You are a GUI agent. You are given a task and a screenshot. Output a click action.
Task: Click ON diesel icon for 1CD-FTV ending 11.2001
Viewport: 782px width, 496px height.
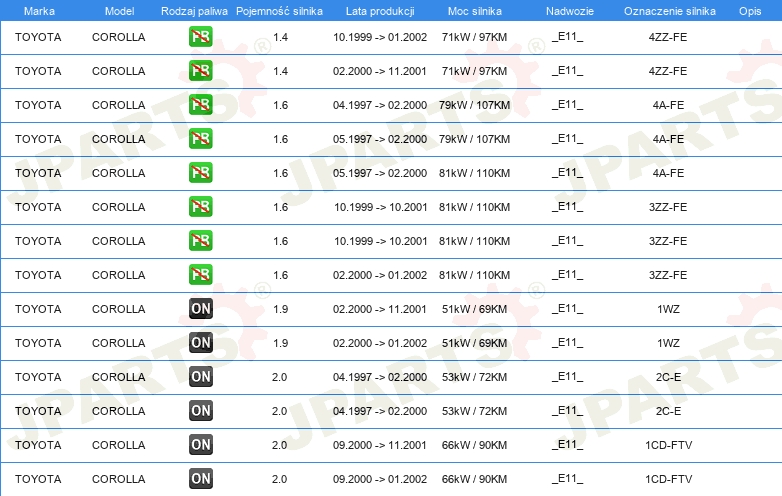(x=201, y=445)
